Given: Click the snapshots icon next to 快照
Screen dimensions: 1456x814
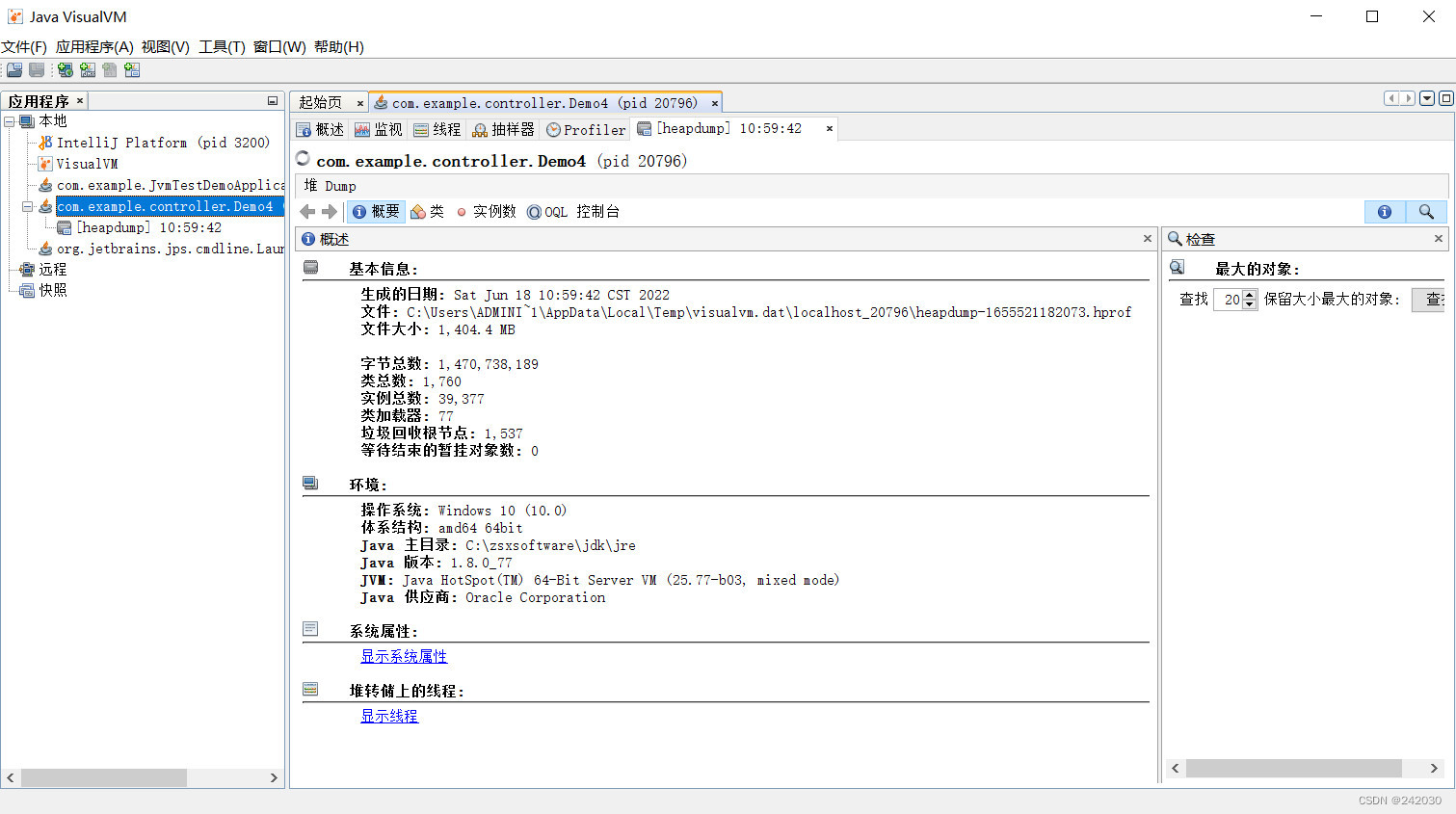Looking at the screenshot, I should tap(27, 290).
